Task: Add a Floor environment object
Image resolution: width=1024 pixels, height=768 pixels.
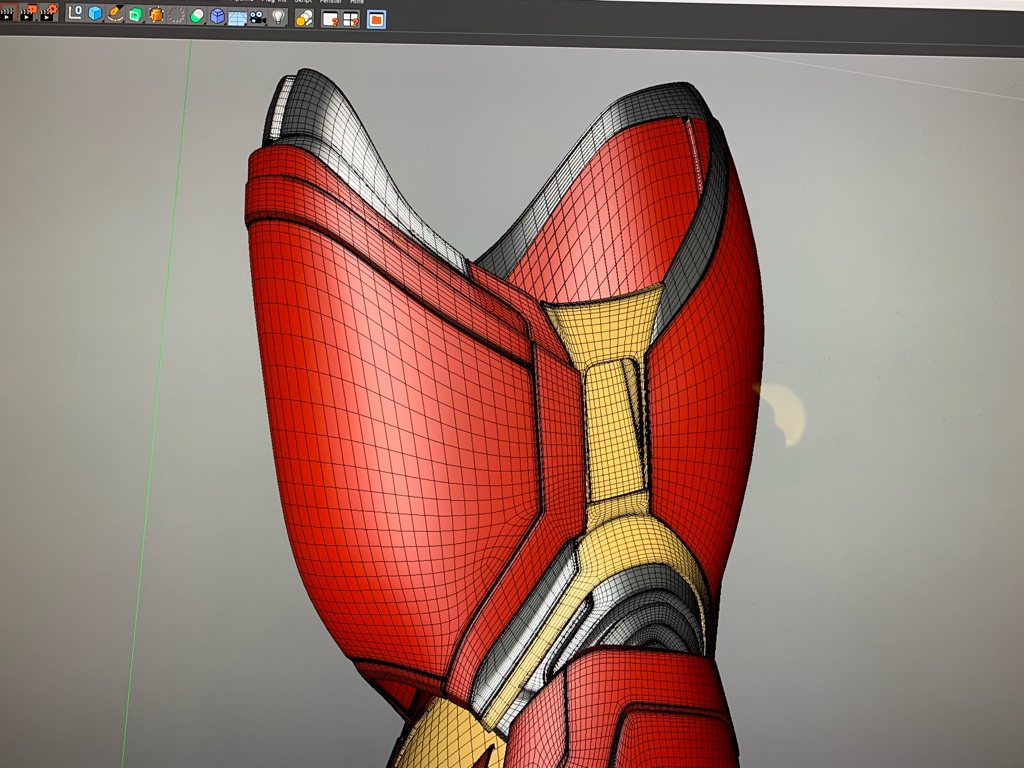Action: tap(237, 17)
